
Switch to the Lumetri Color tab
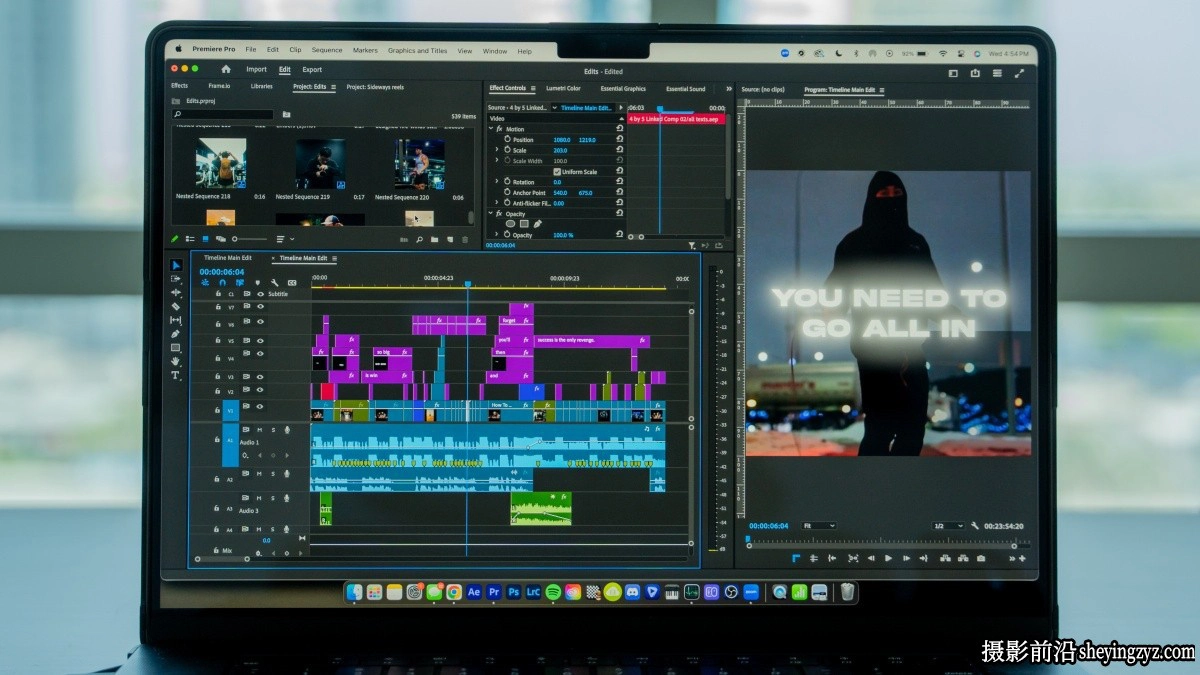[563, 88]
